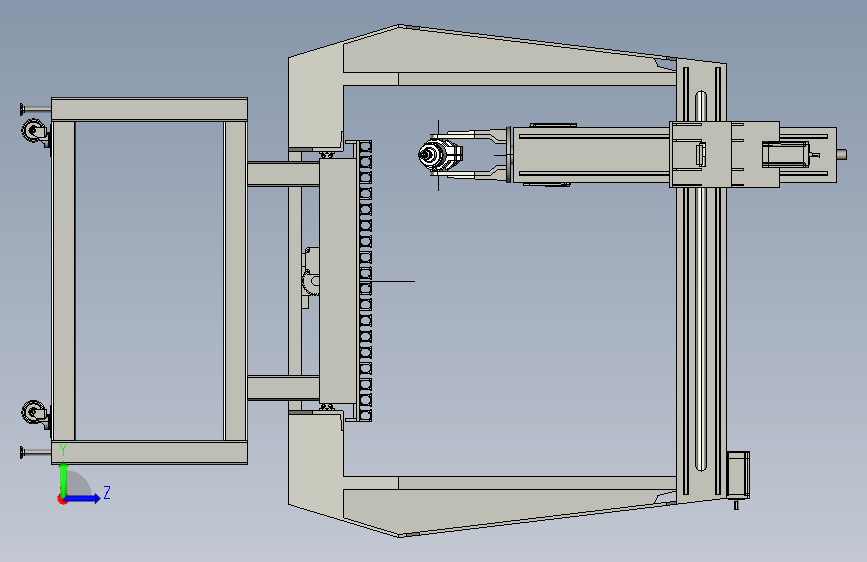The width and height of the screenshot is (867, 562).
Task: Select the top beam of the left rectangular frame
Action: click(x=149, y=110)
